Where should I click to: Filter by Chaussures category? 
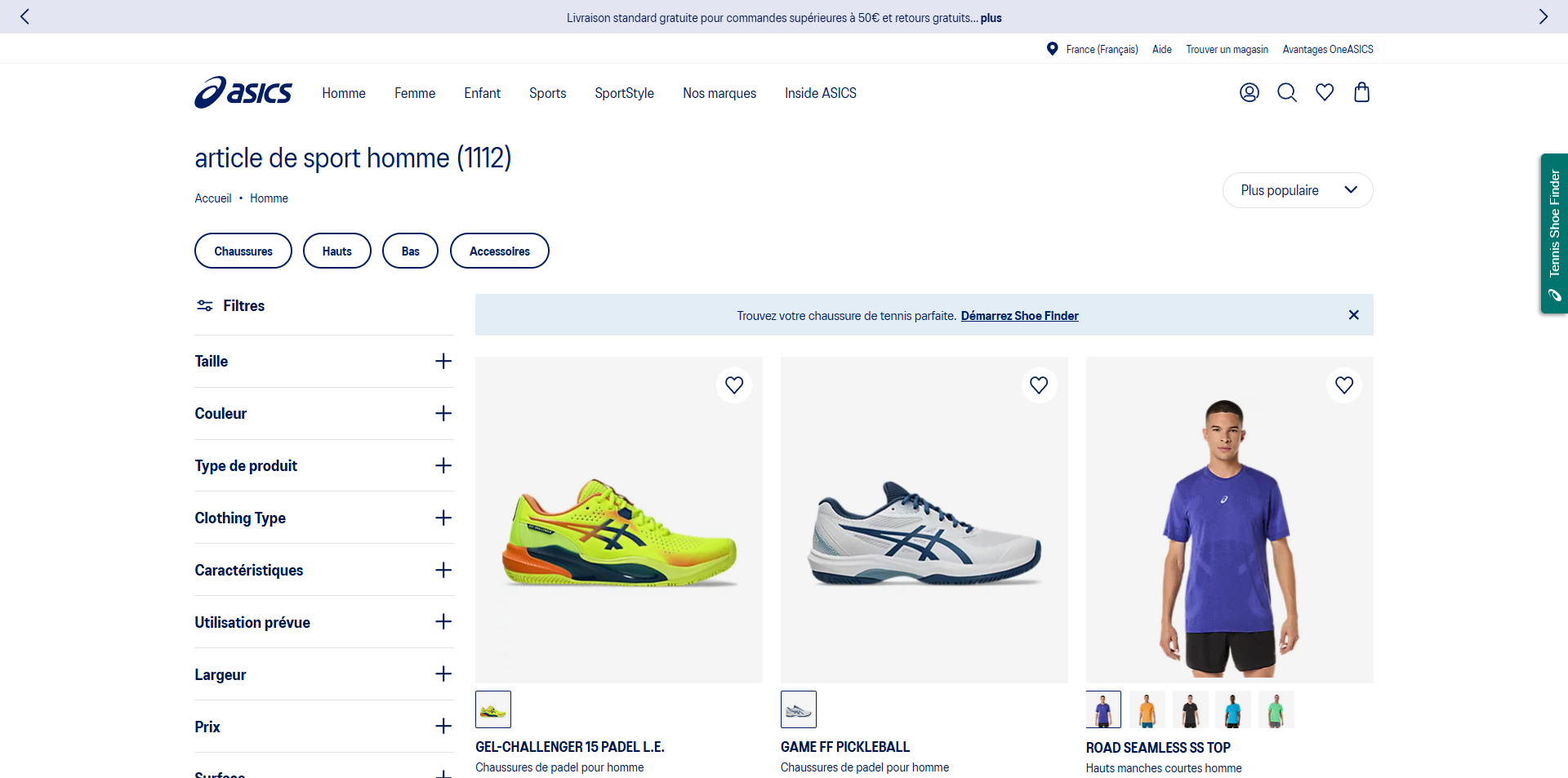[243, 251]
